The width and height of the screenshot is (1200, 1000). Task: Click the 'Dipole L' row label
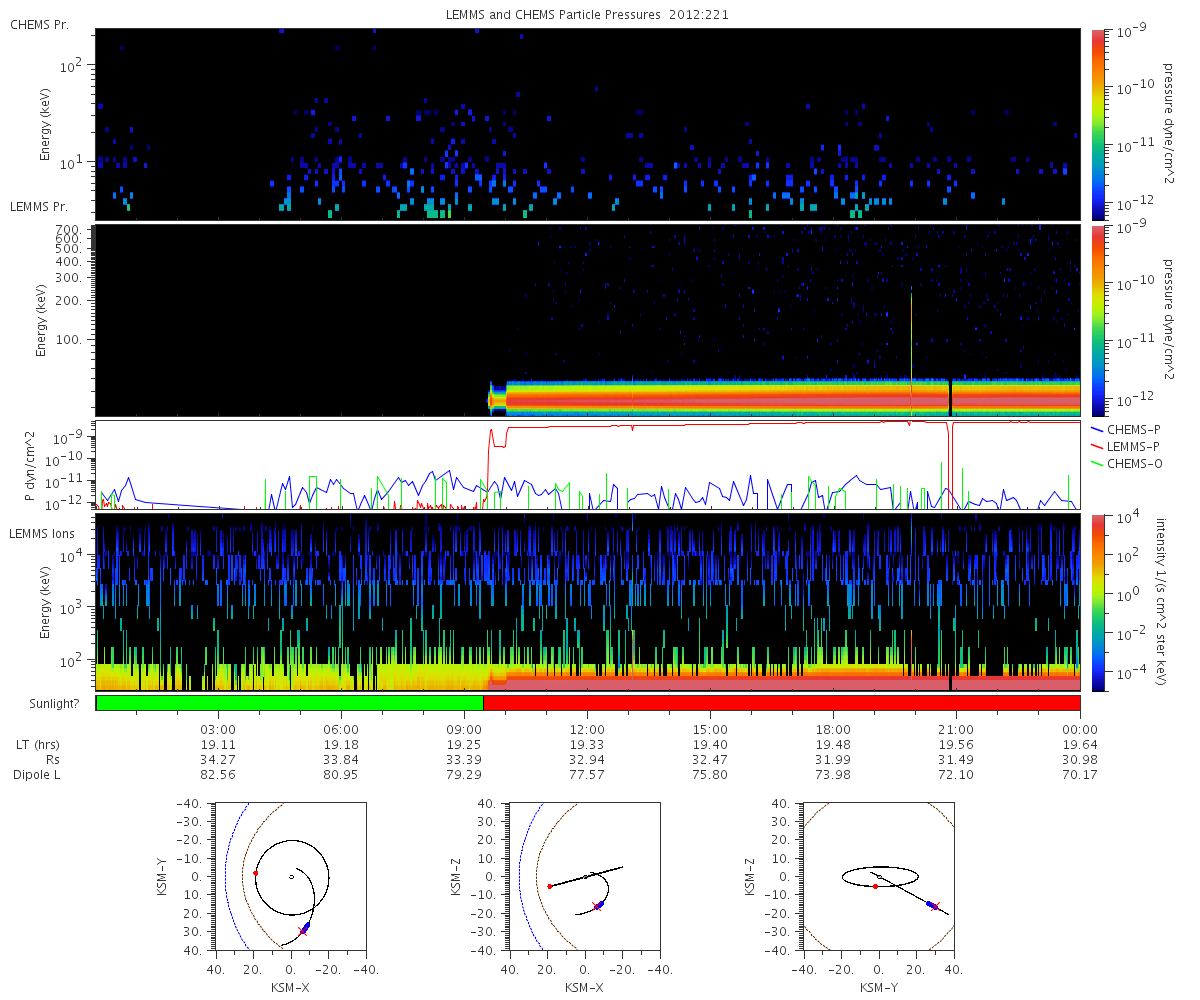[x=37, y=775]
